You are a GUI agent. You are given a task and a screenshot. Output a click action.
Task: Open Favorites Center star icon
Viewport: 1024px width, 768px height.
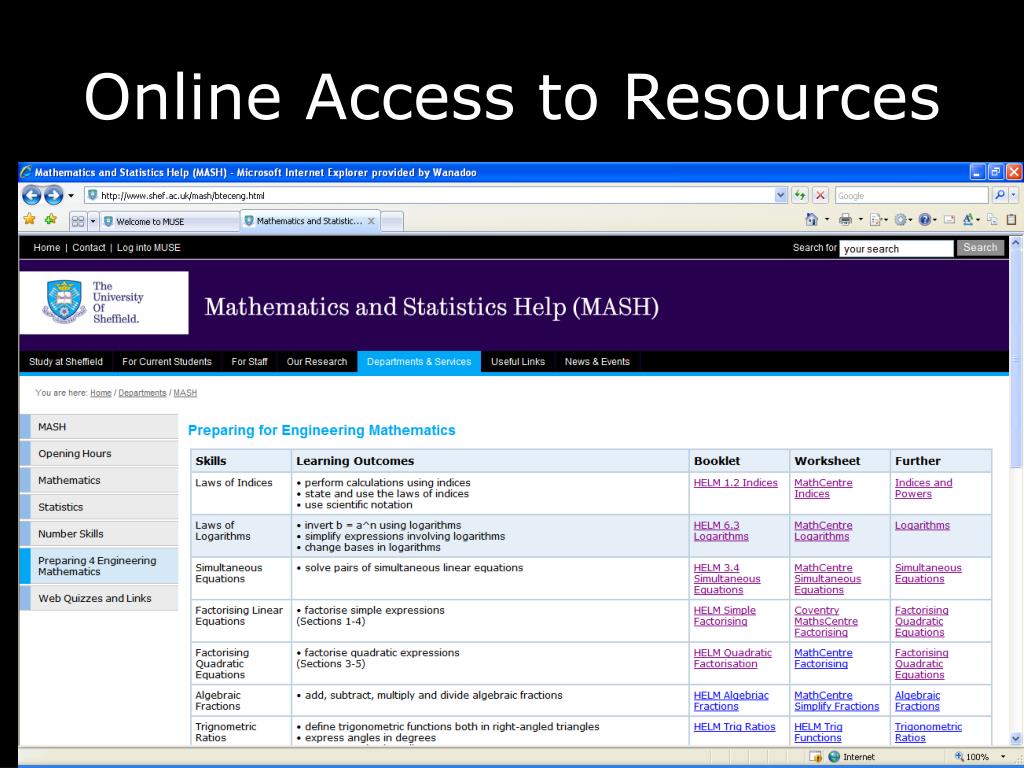pos(29,219)
